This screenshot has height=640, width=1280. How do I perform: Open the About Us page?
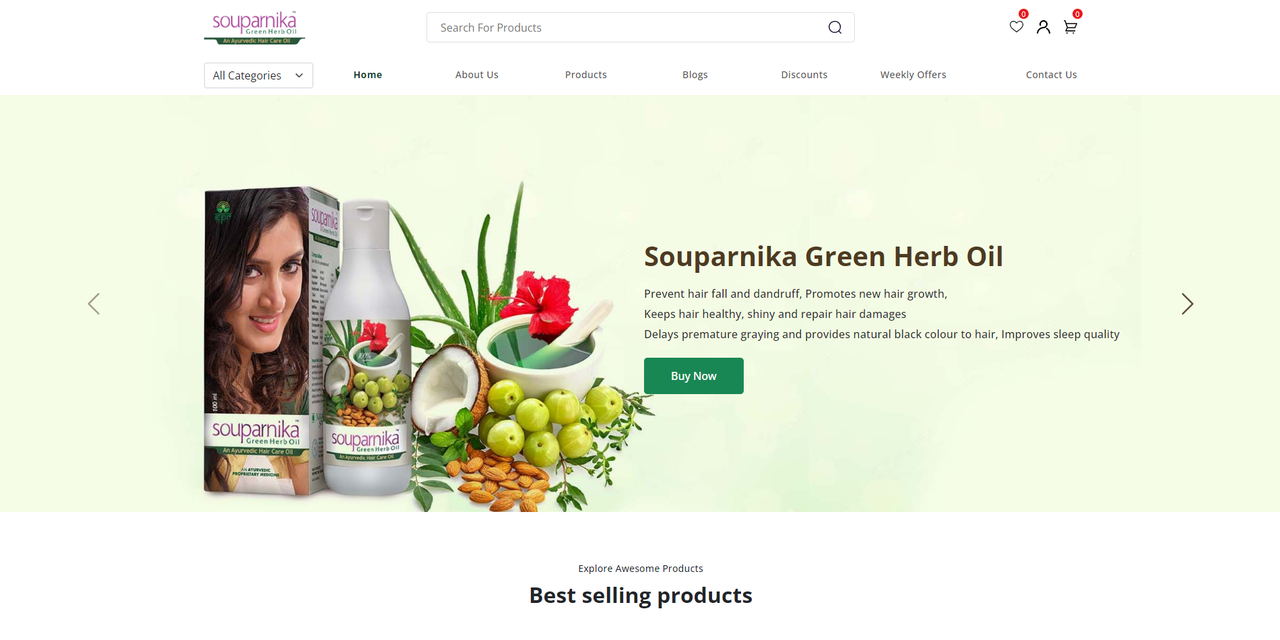coord(477,75)
